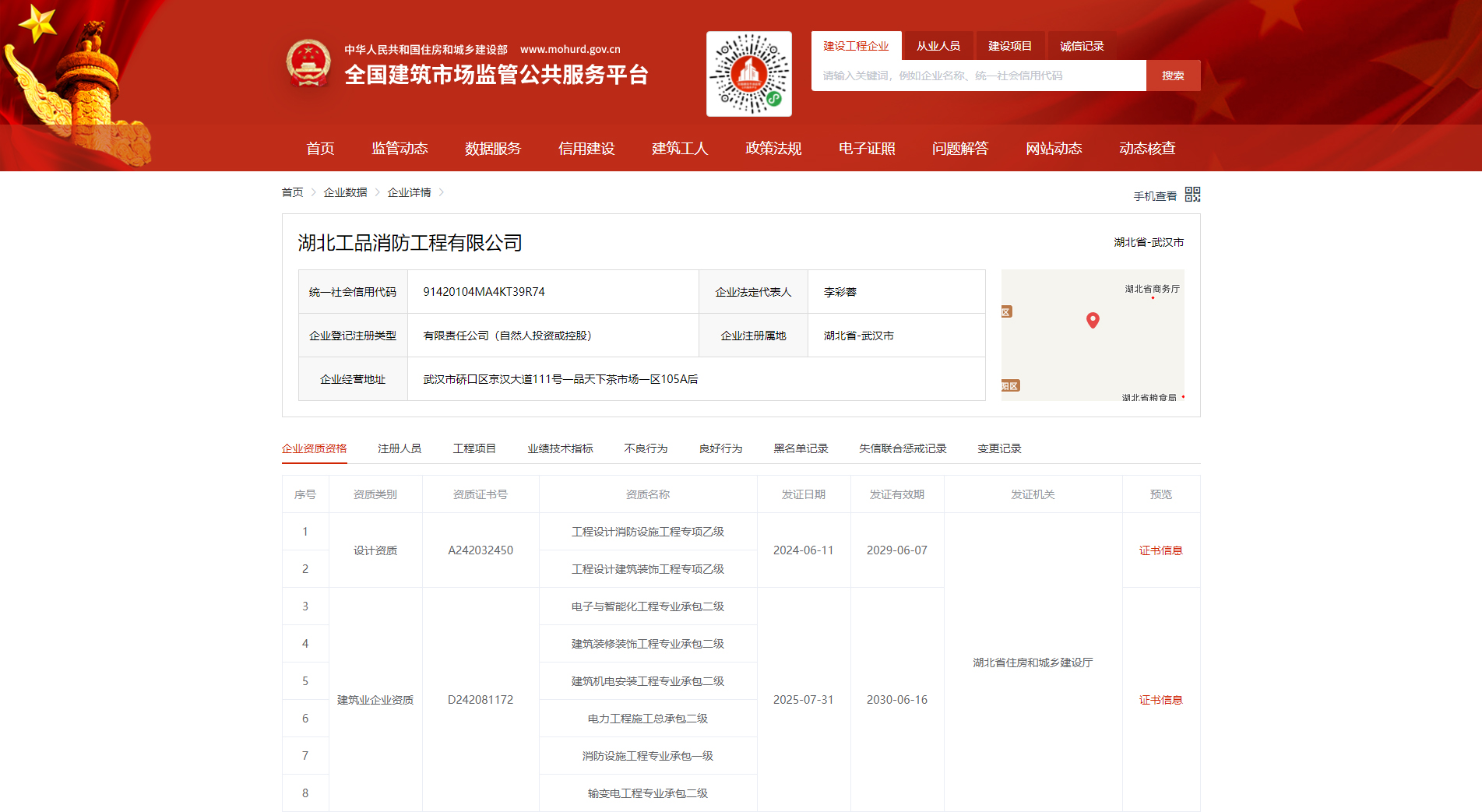Click the national emblem logo in header
The image size is (1482, 812).
pos(308,63)
